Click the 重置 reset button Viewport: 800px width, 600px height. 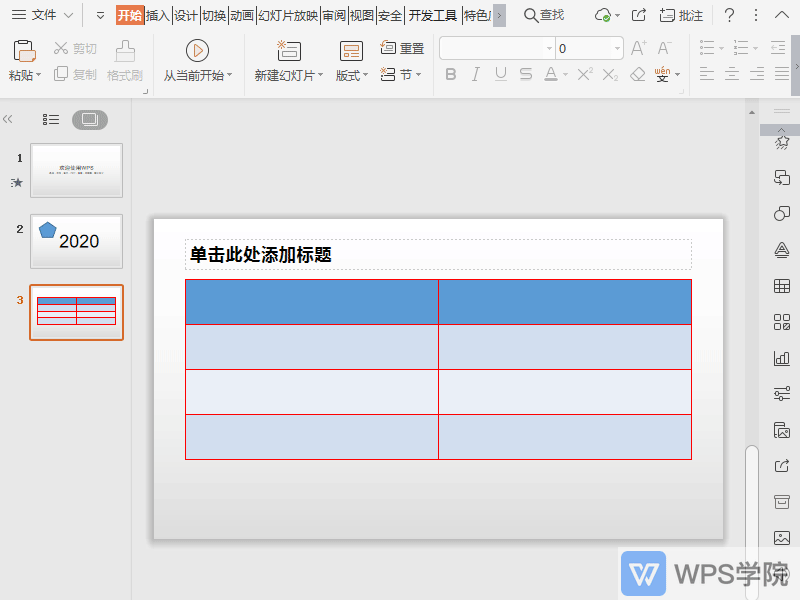403,48
